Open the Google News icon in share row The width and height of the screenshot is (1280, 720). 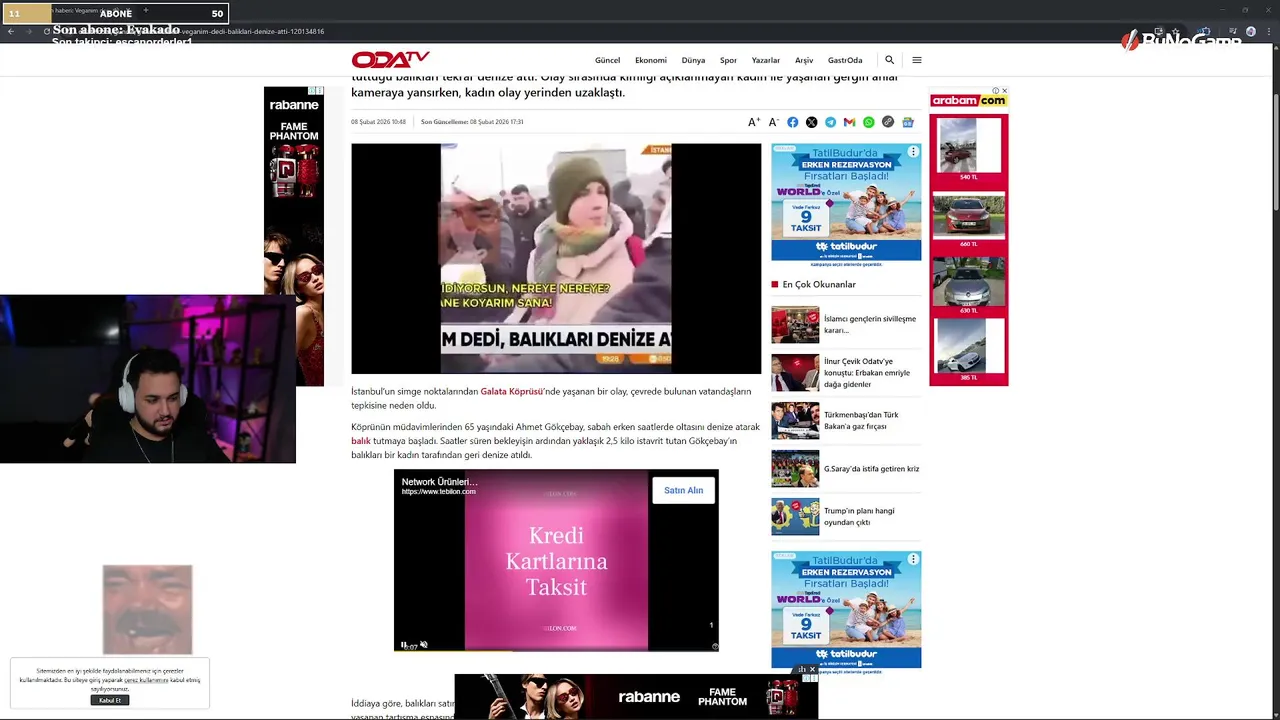pyautogui.click(x=908, y=122)
